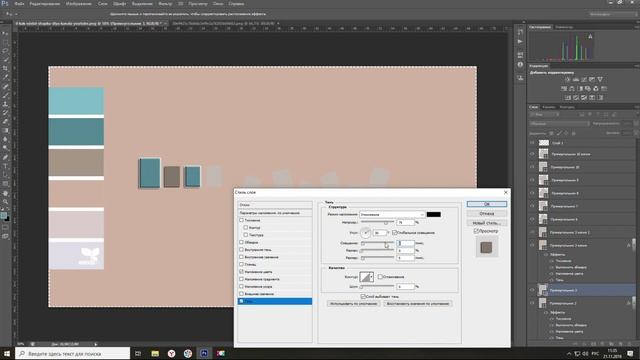Click the Смещение slider track

[378, 243]
